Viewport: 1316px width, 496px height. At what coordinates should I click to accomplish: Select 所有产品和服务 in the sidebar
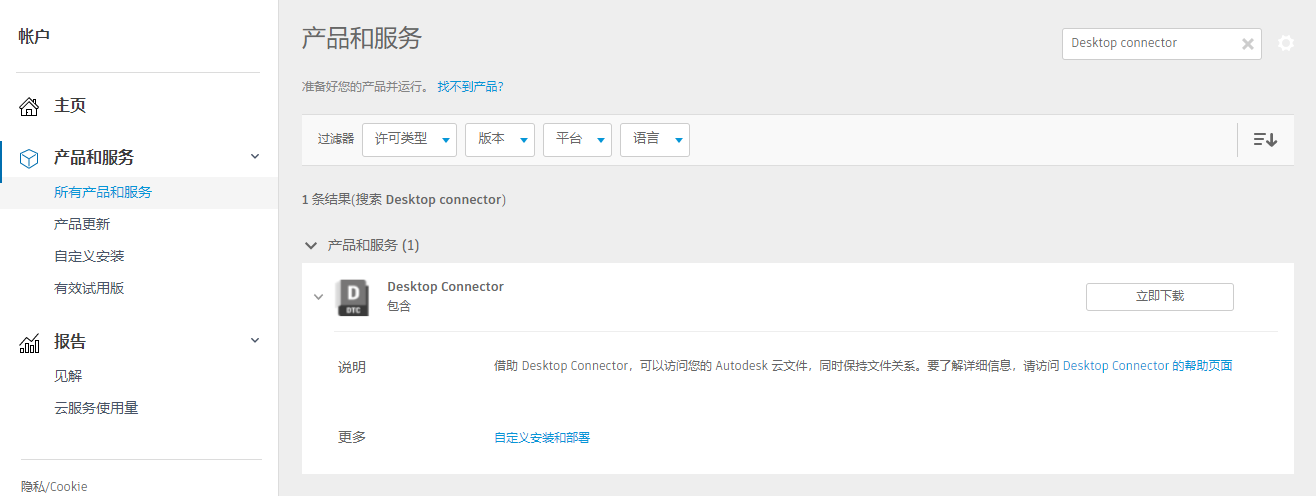pos(103,192)
